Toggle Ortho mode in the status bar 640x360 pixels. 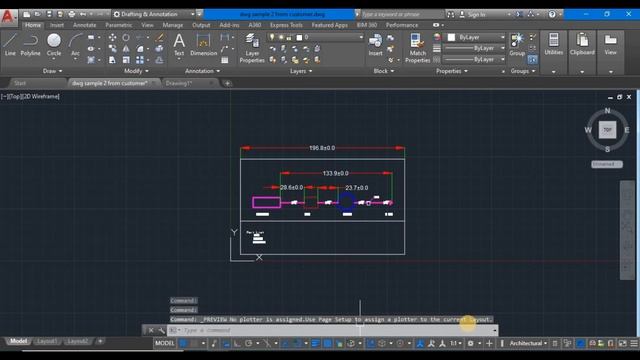[x=237, y=343]
